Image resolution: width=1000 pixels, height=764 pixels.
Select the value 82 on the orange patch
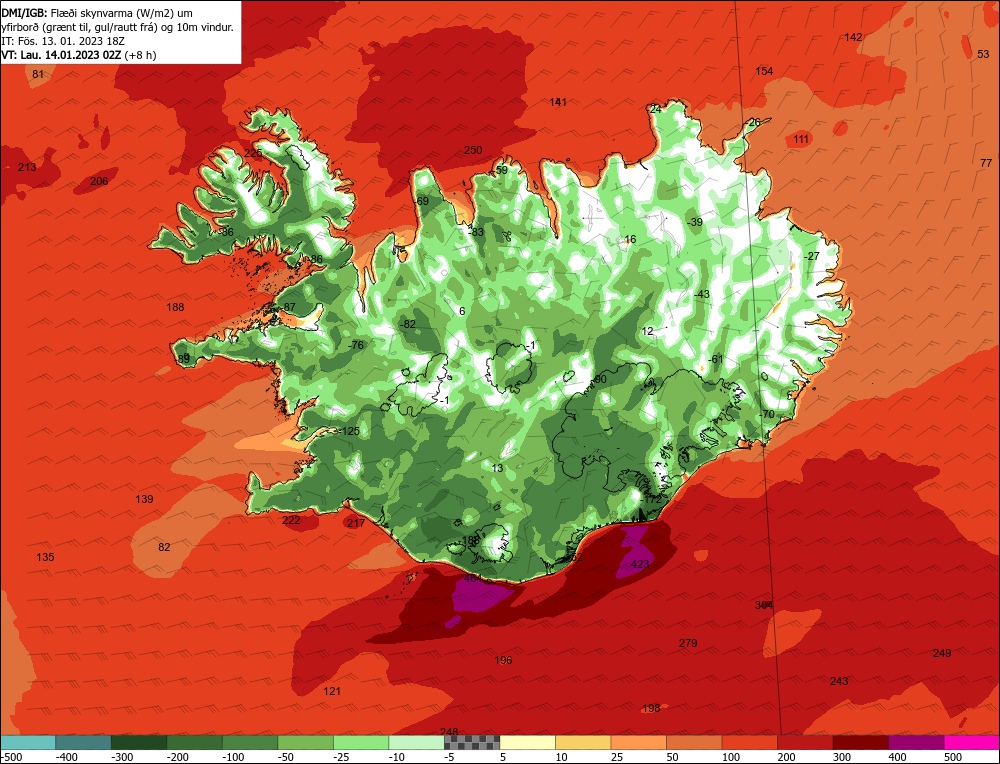pyautogui.click(x=164, y=547)
